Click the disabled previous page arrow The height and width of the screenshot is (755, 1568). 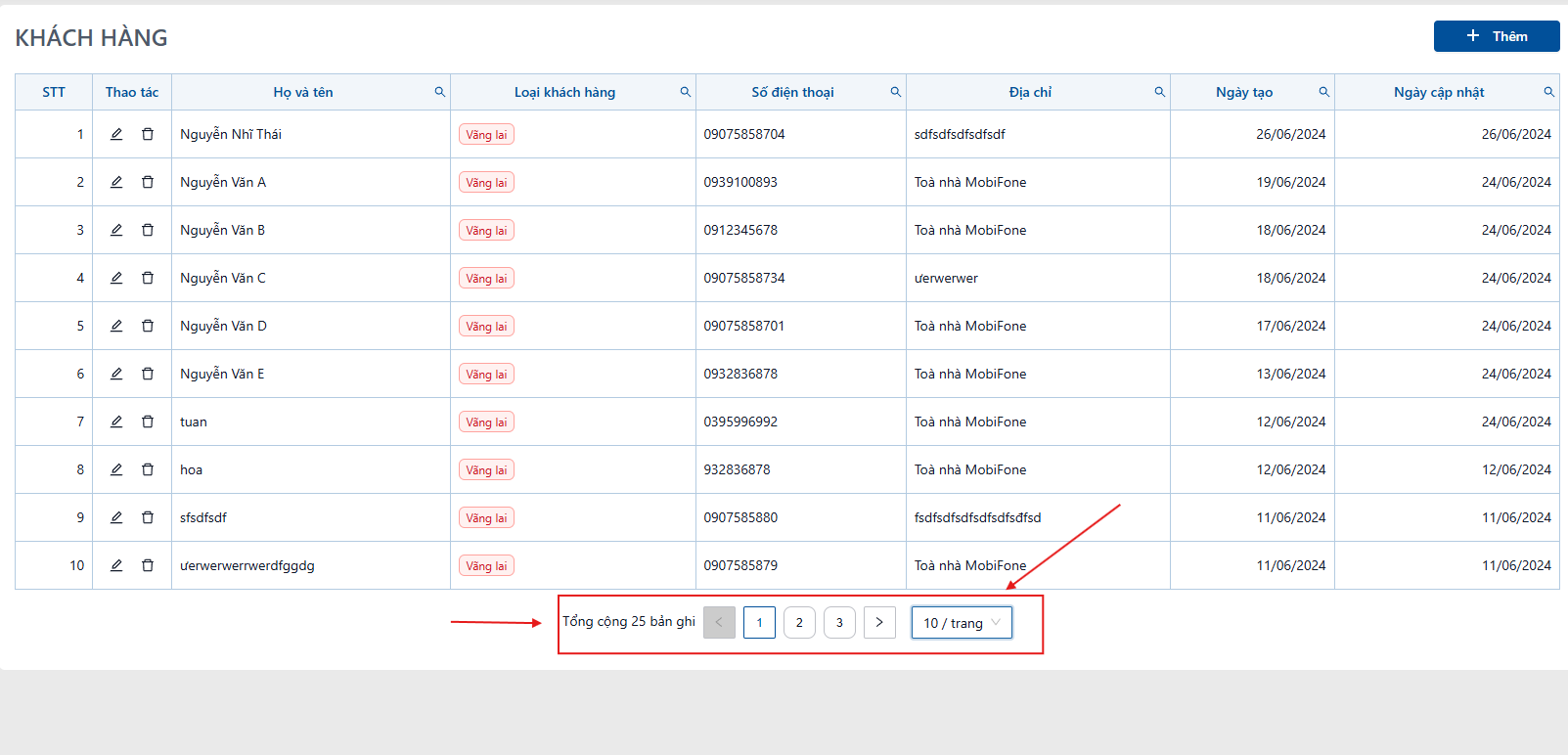point(719,623)
